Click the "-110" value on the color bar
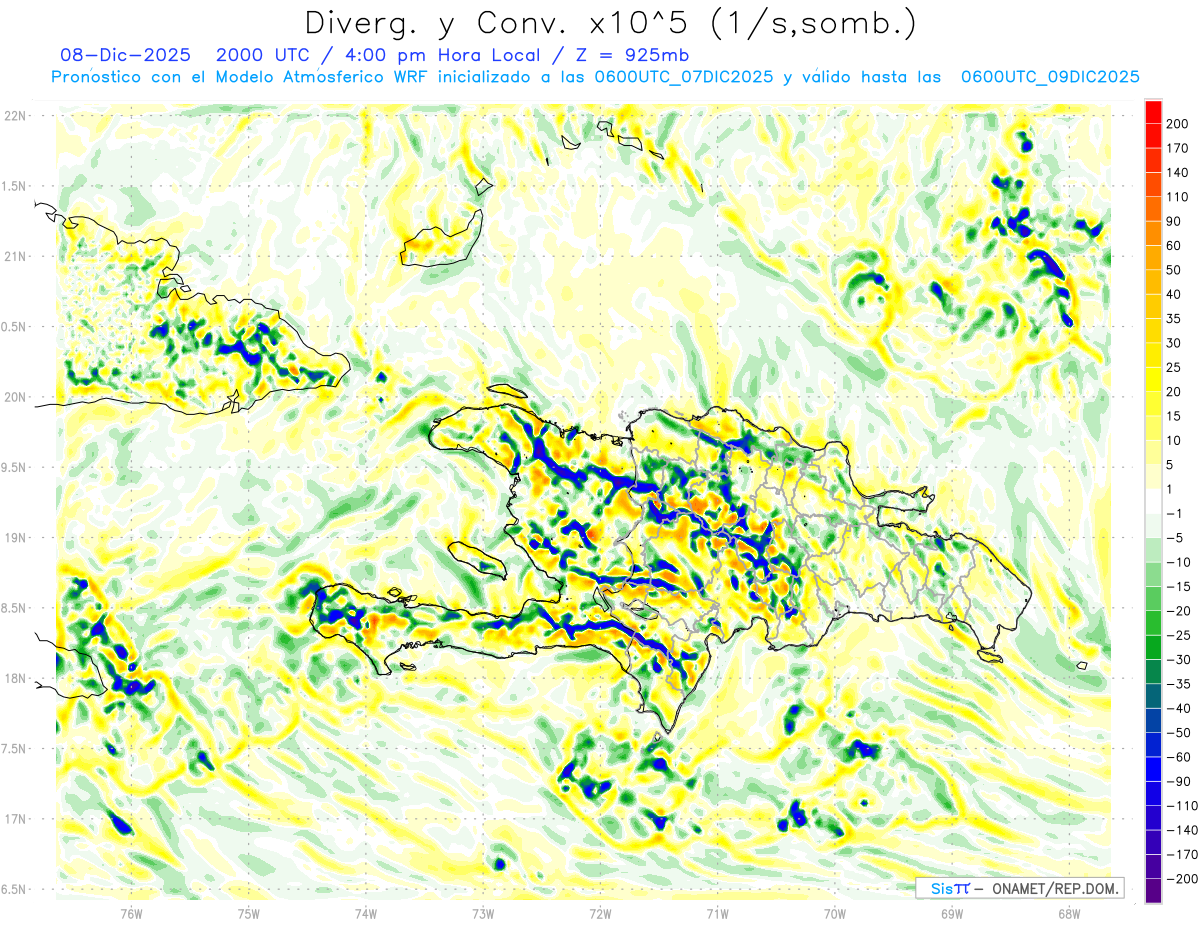The height and width of the screenshot is (927, 1200). click(x=1182, y=806)
